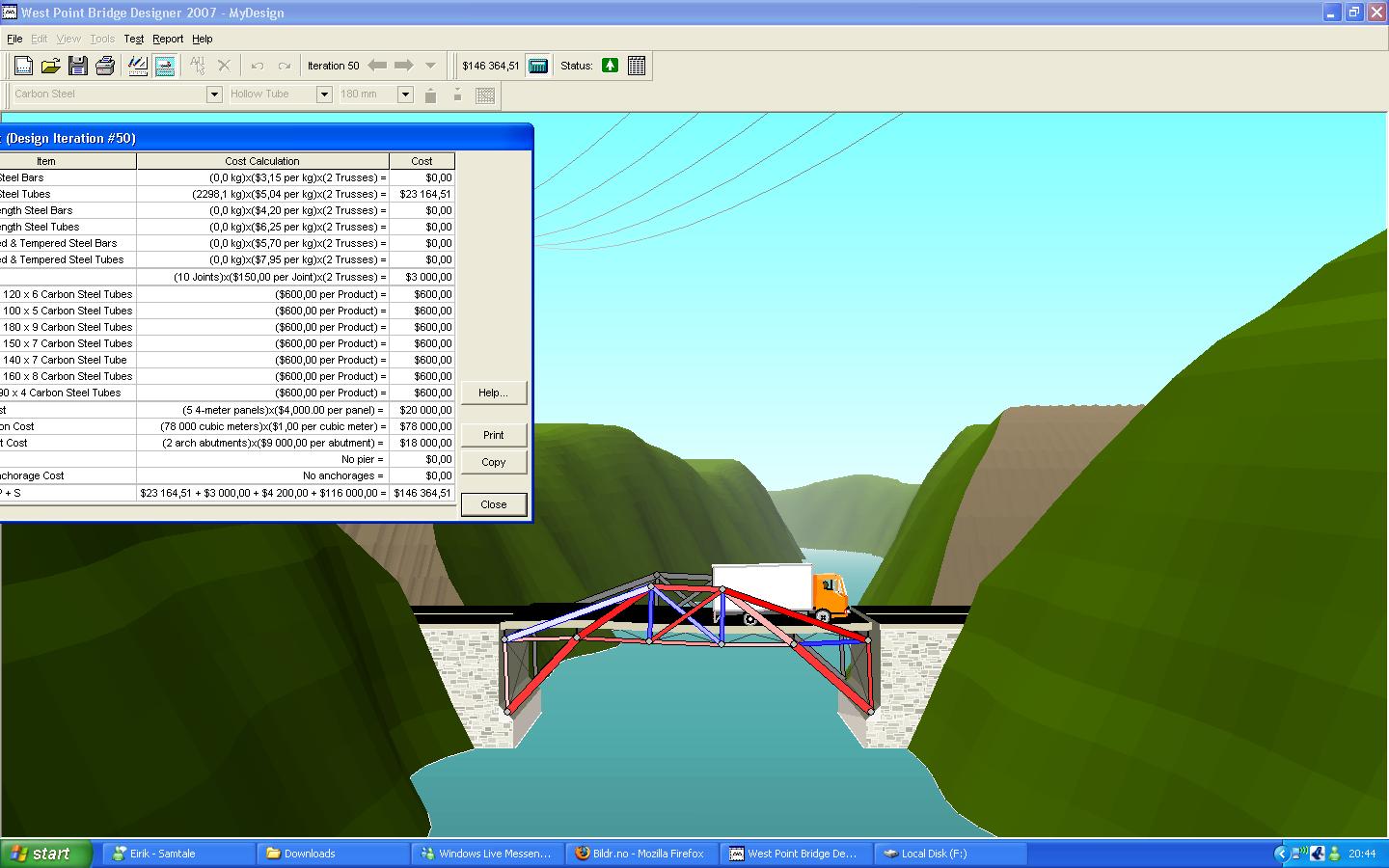Viewport: 1389px width, 868px height.
Task: Click the Select All tool icon
Action: [198, 66]
